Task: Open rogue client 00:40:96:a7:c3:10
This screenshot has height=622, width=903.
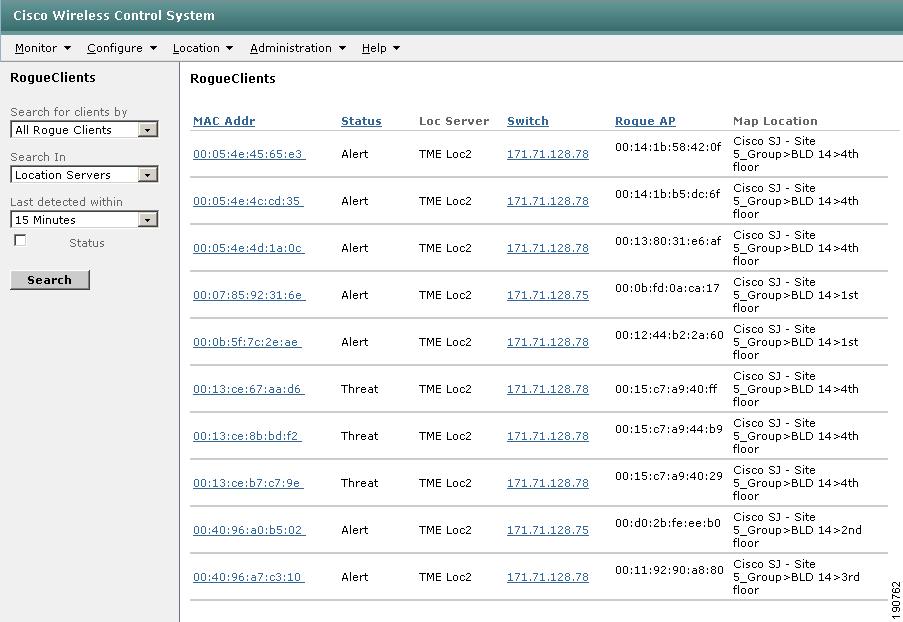Action: (249, 577)
